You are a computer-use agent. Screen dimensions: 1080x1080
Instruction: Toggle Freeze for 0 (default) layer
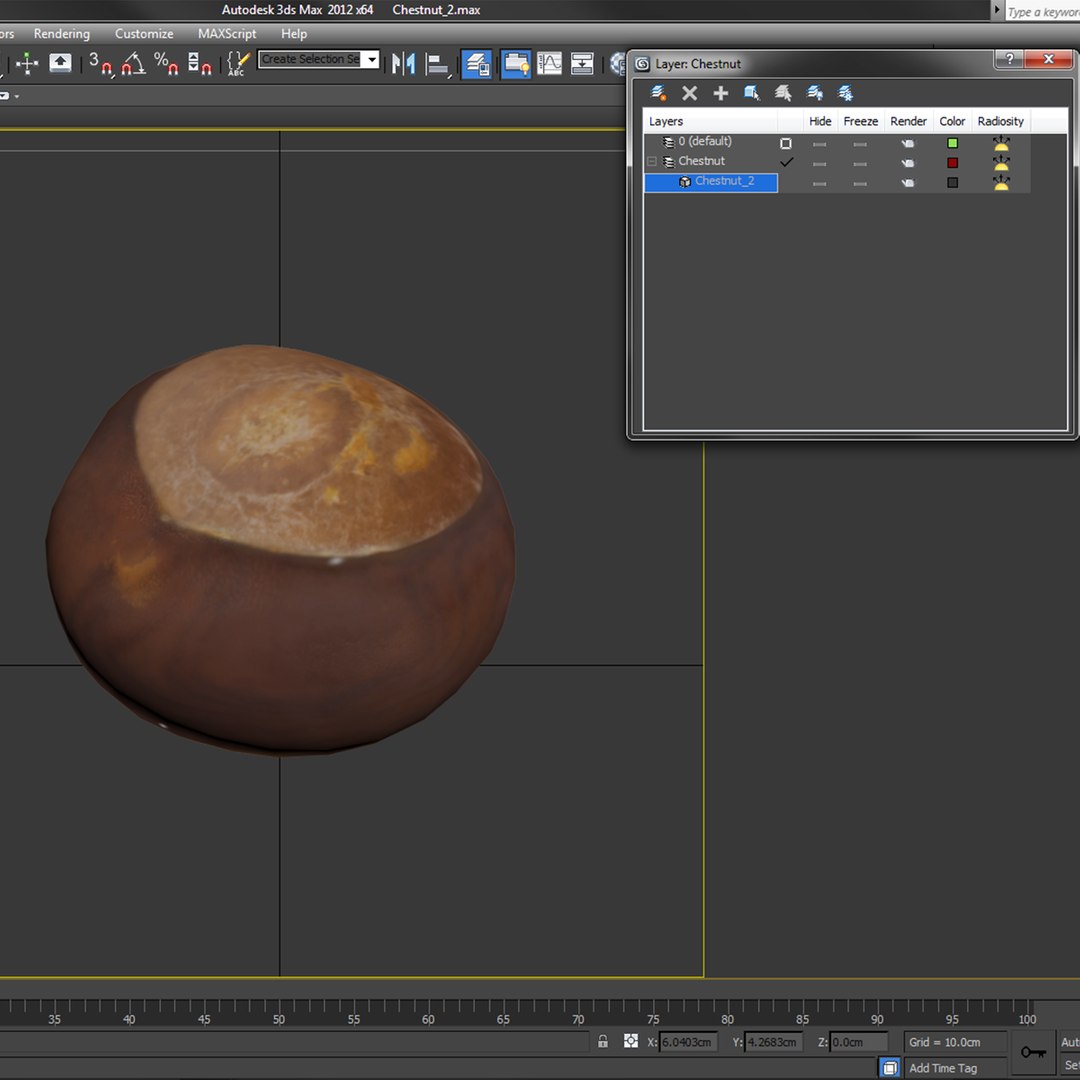coord(860,144)
